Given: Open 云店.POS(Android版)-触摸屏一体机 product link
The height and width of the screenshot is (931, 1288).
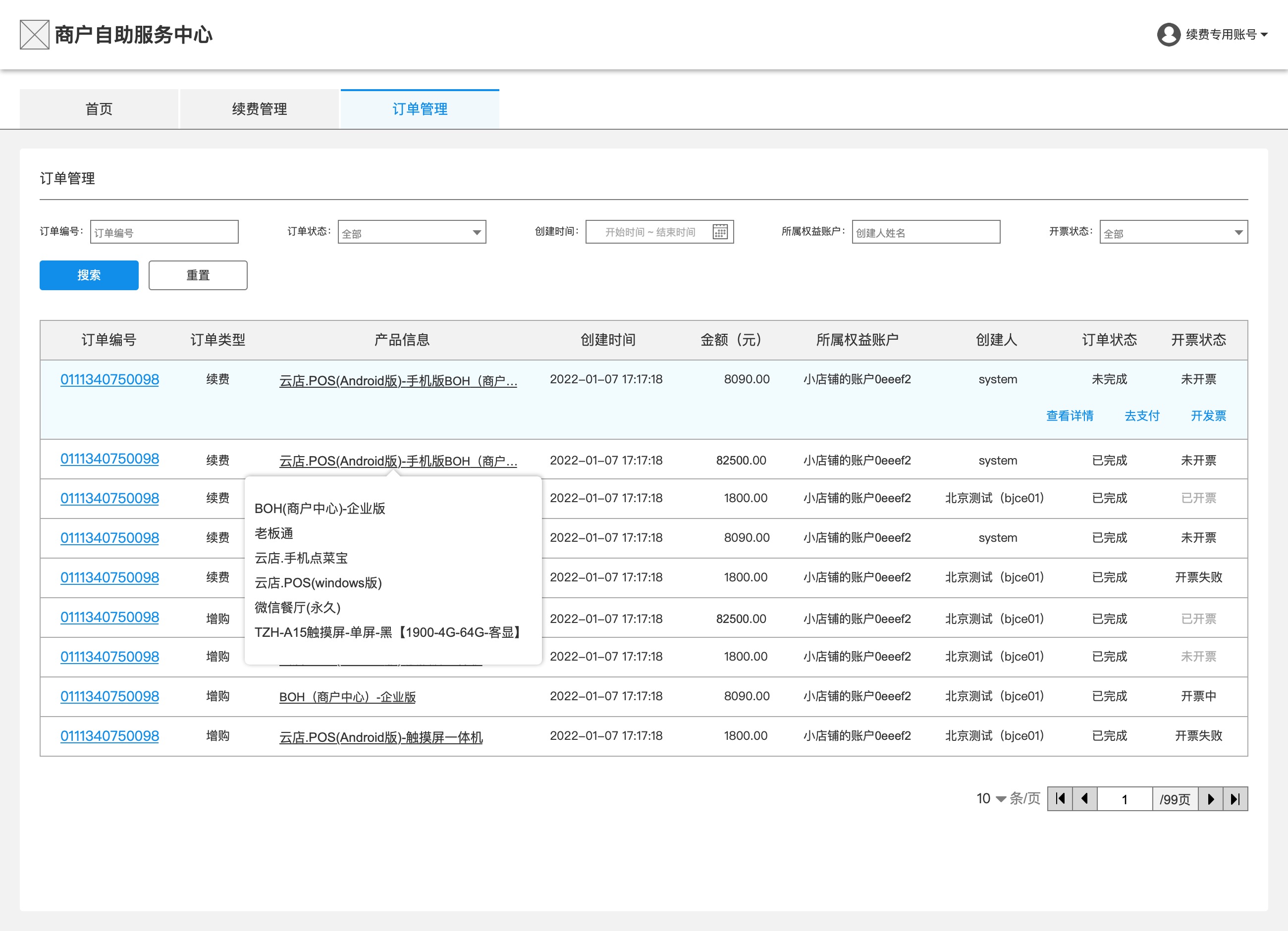Looking at the screenshot, I should [381, 737].
